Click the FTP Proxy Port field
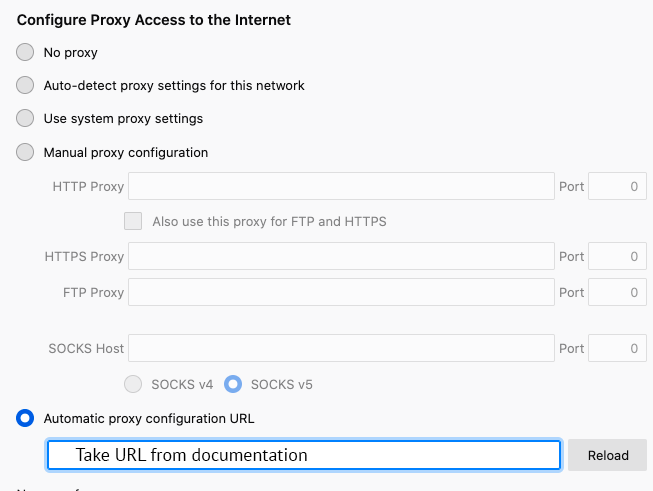Screen dimensions: 653x491 click(x=617, y=292)
